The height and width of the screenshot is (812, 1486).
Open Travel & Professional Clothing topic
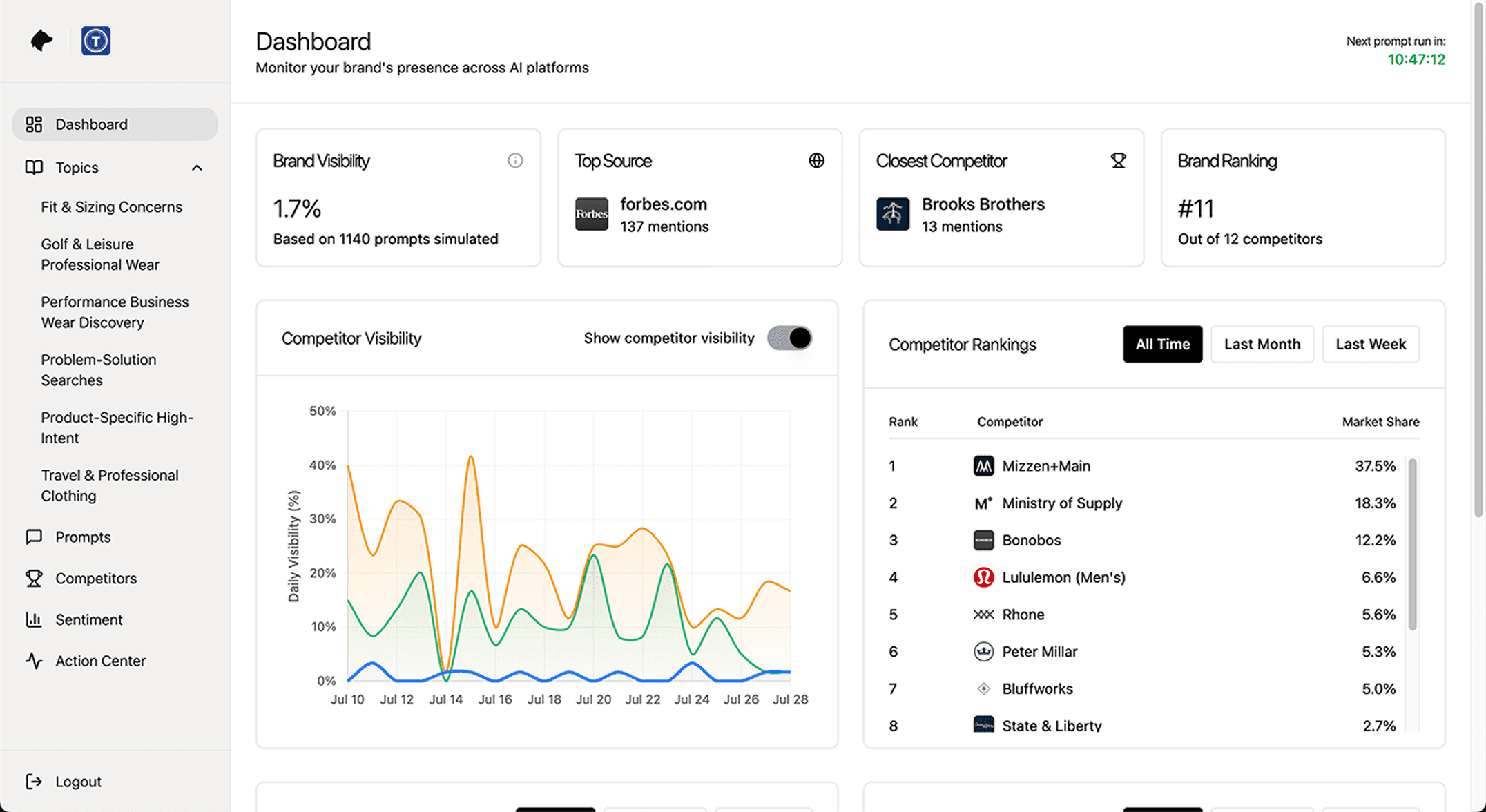pyautogui.click(x=110, y=485)
